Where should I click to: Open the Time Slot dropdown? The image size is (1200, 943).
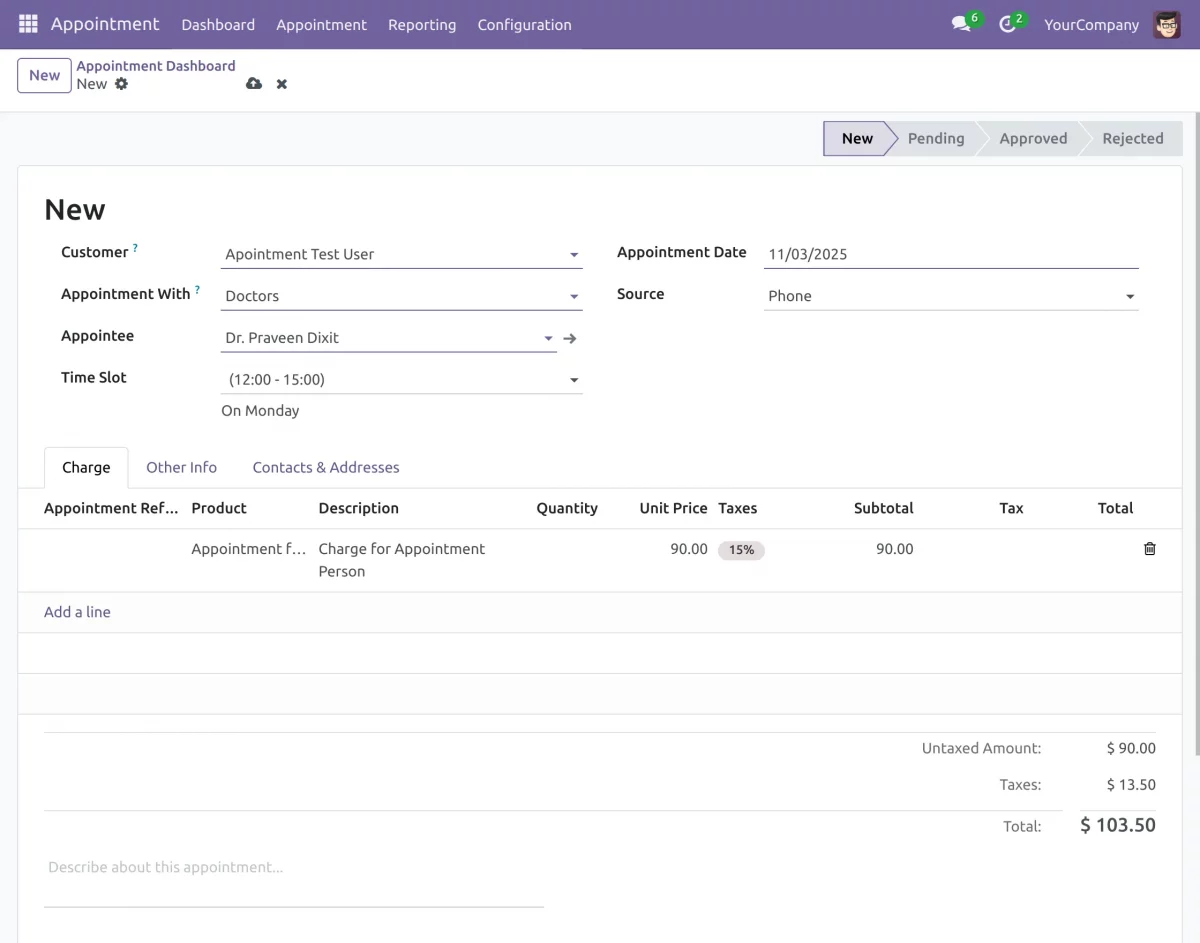point(574,379)
